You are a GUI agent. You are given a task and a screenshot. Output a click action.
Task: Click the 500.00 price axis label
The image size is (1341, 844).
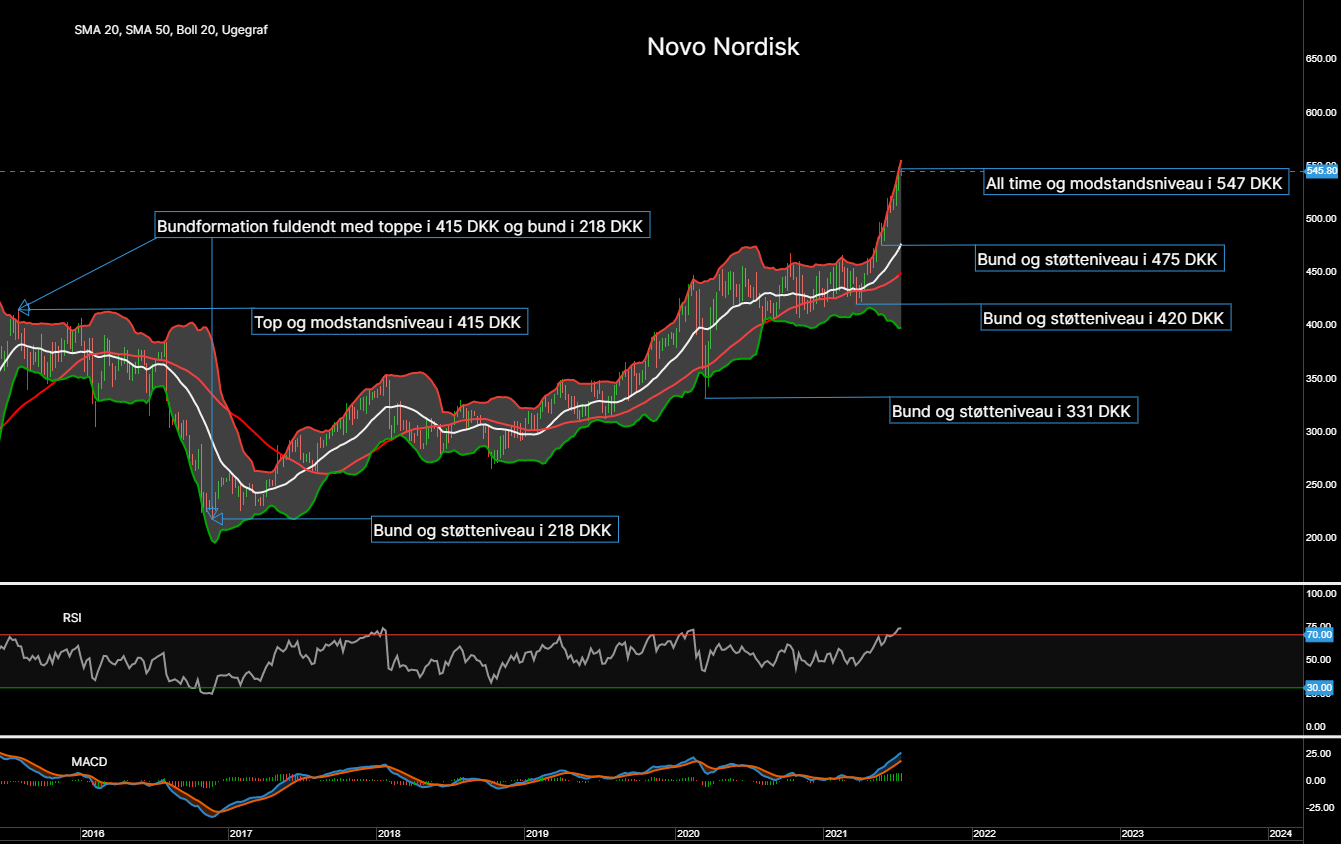[1321, 218]
